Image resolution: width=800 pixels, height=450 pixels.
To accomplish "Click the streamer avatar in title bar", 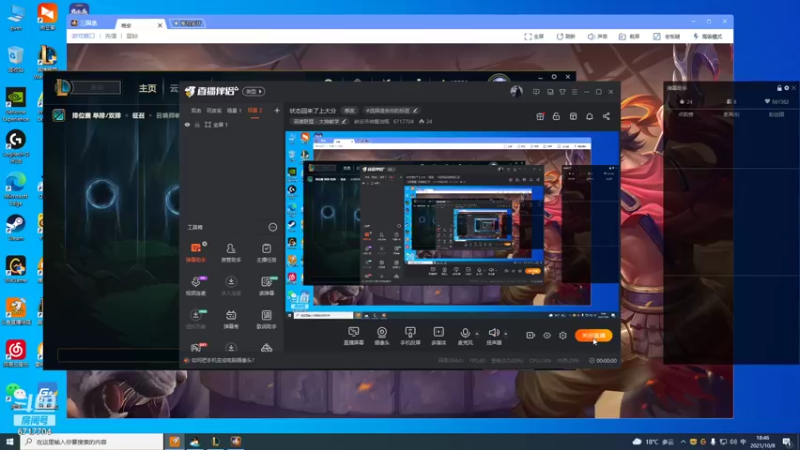I will pyautogui.click(x=516, y=91).
